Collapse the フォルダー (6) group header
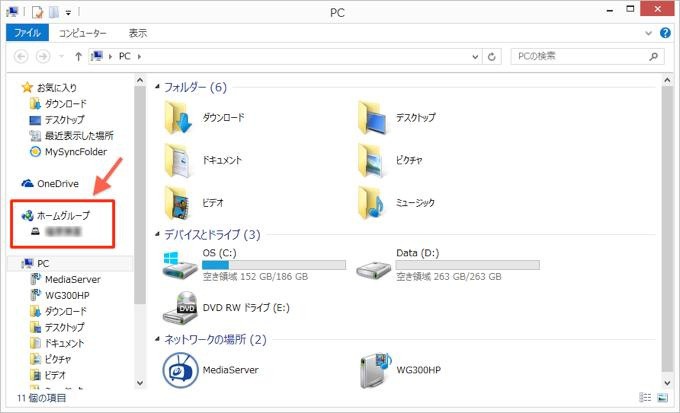Image resolution: width=680 pixels, height=413 pixels. [155, 88]
